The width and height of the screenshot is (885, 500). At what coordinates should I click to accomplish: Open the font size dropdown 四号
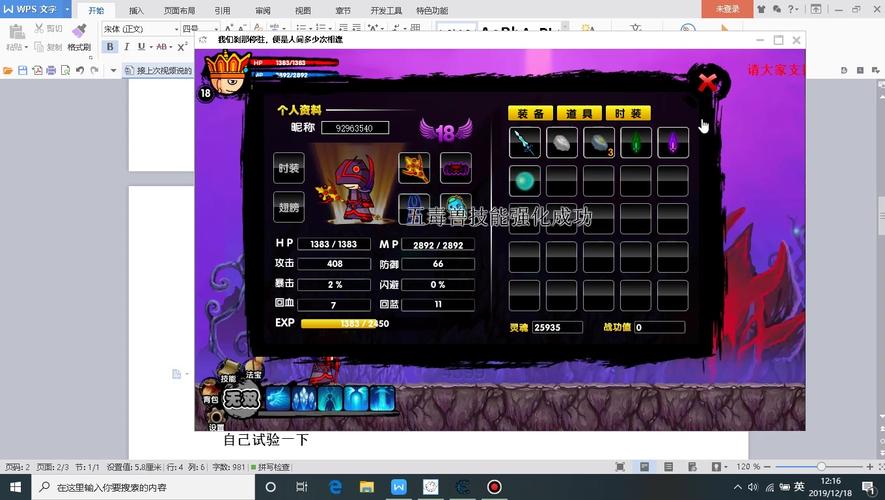tap(216, 29)
